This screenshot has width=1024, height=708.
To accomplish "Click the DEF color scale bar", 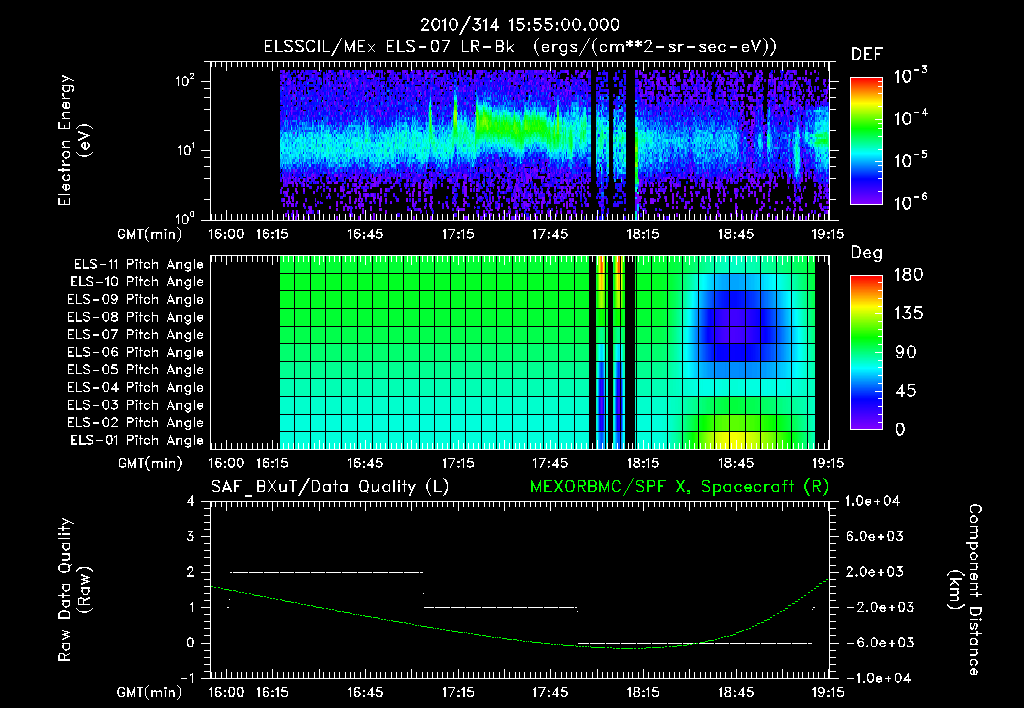I will tap(866, 140).
